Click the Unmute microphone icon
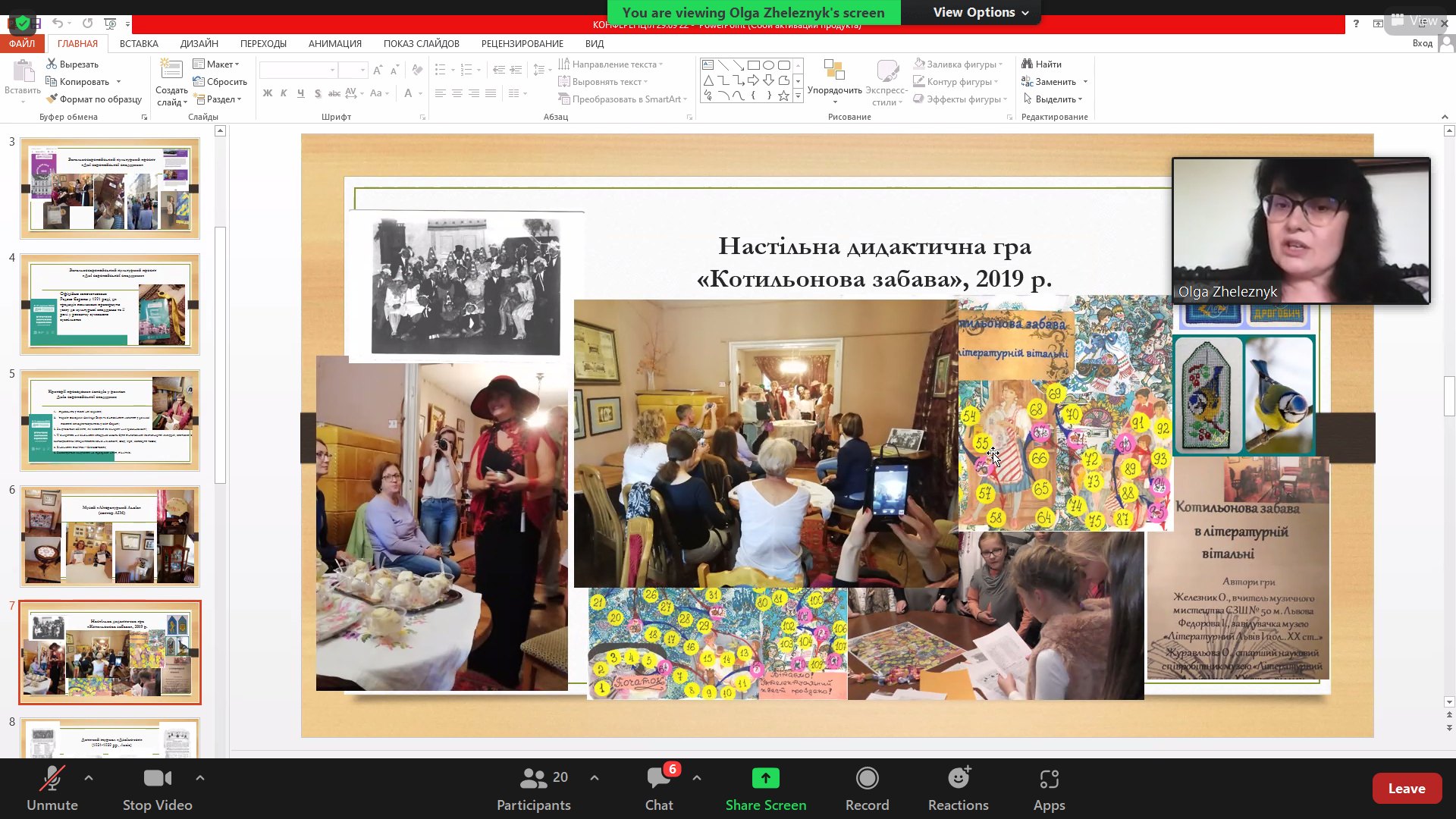The image size is (1456, 819). tap(52, 779)
